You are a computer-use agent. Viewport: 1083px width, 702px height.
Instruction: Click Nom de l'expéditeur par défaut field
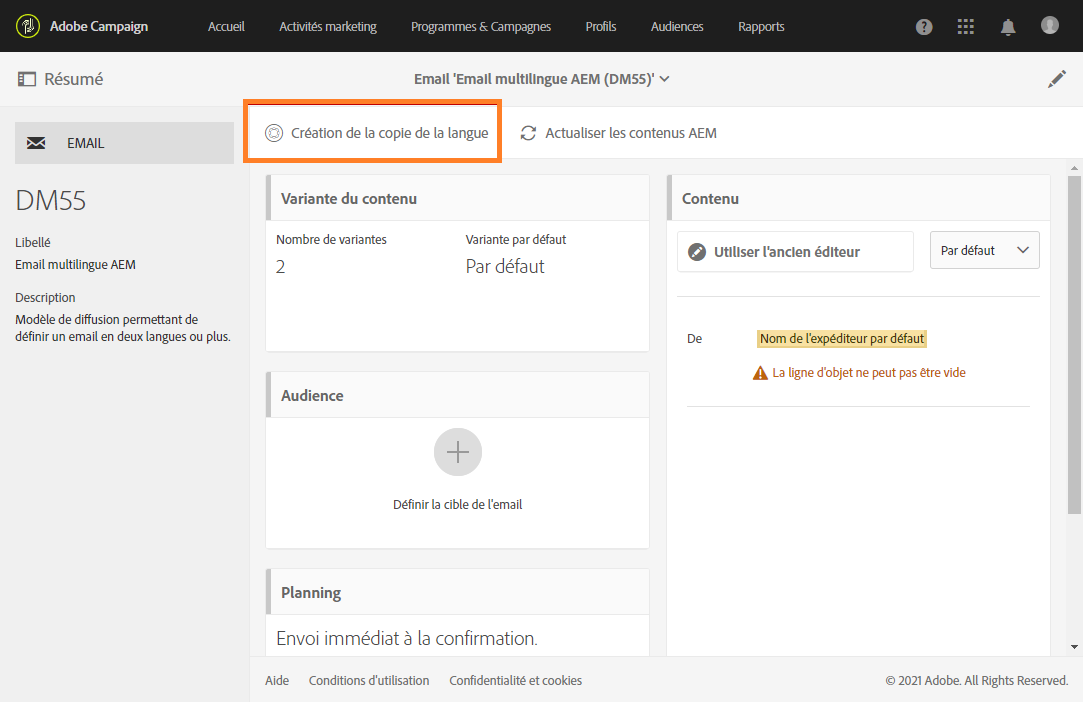tap(842, 339)
